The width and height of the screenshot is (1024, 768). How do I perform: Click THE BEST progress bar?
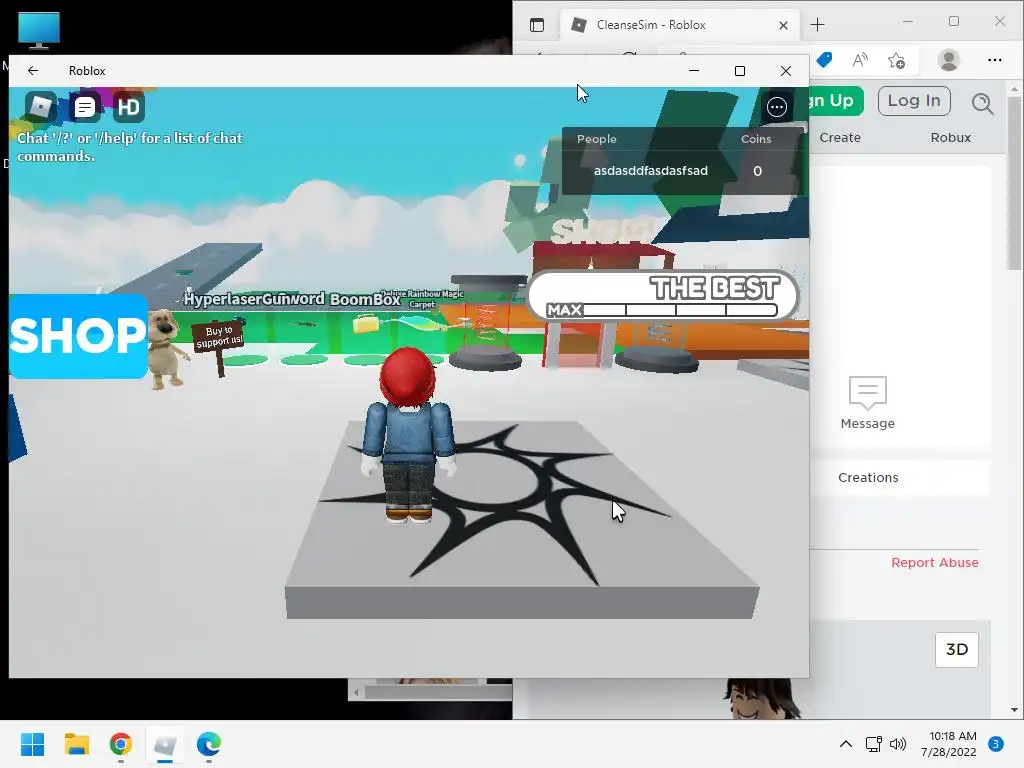click(663, 296)
